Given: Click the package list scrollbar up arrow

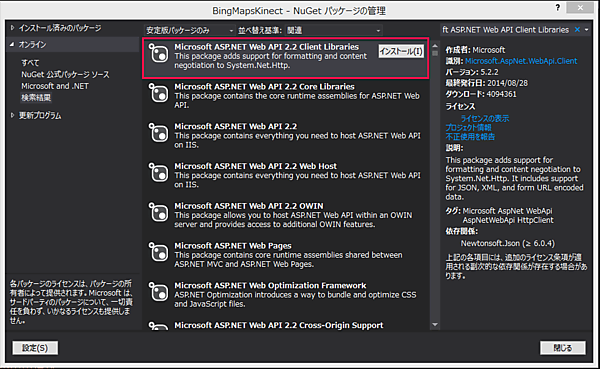Looking at the screenshot, I should coord(435,46).
